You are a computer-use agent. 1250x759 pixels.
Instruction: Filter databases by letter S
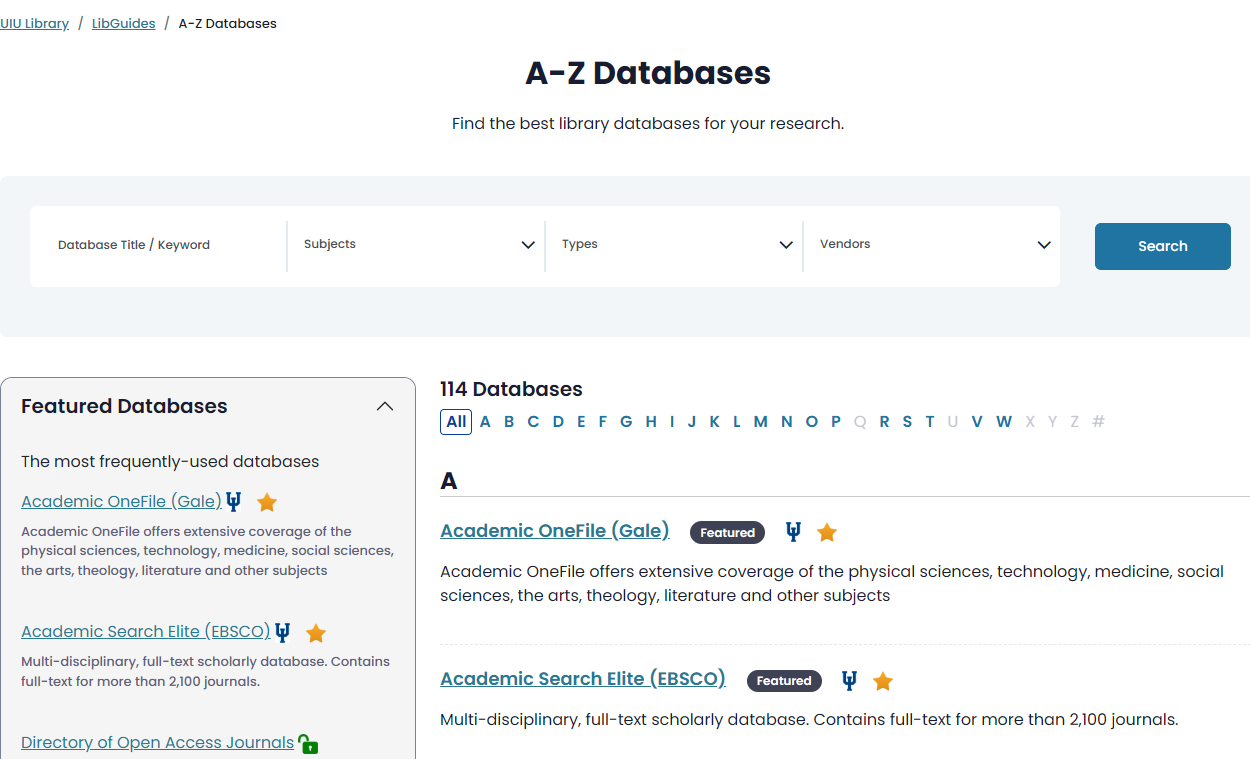point(907,422)
